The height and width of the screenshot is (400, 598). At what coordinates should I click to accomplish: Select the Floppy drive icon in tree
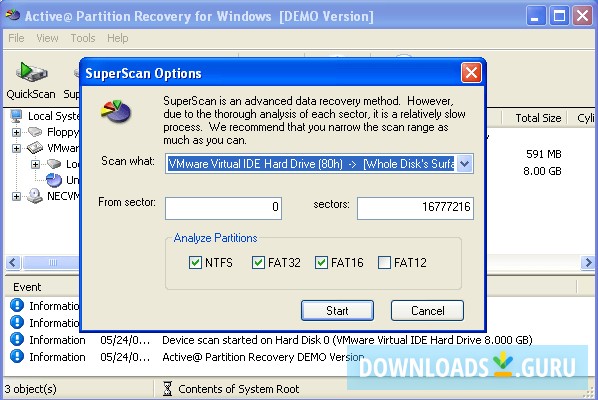[35, 132]
